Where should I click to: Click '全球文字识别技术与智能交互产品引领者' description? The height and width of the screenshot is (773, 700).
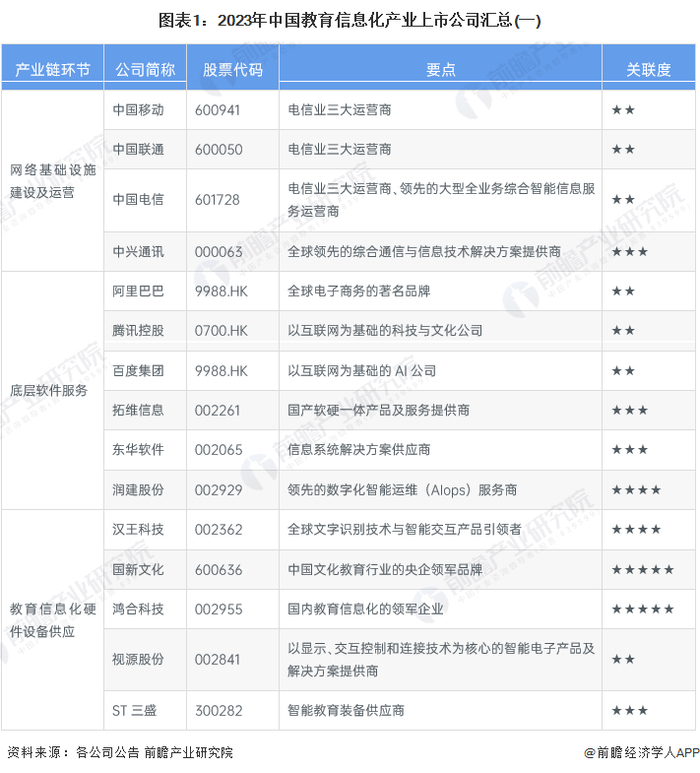click(404, 529)
